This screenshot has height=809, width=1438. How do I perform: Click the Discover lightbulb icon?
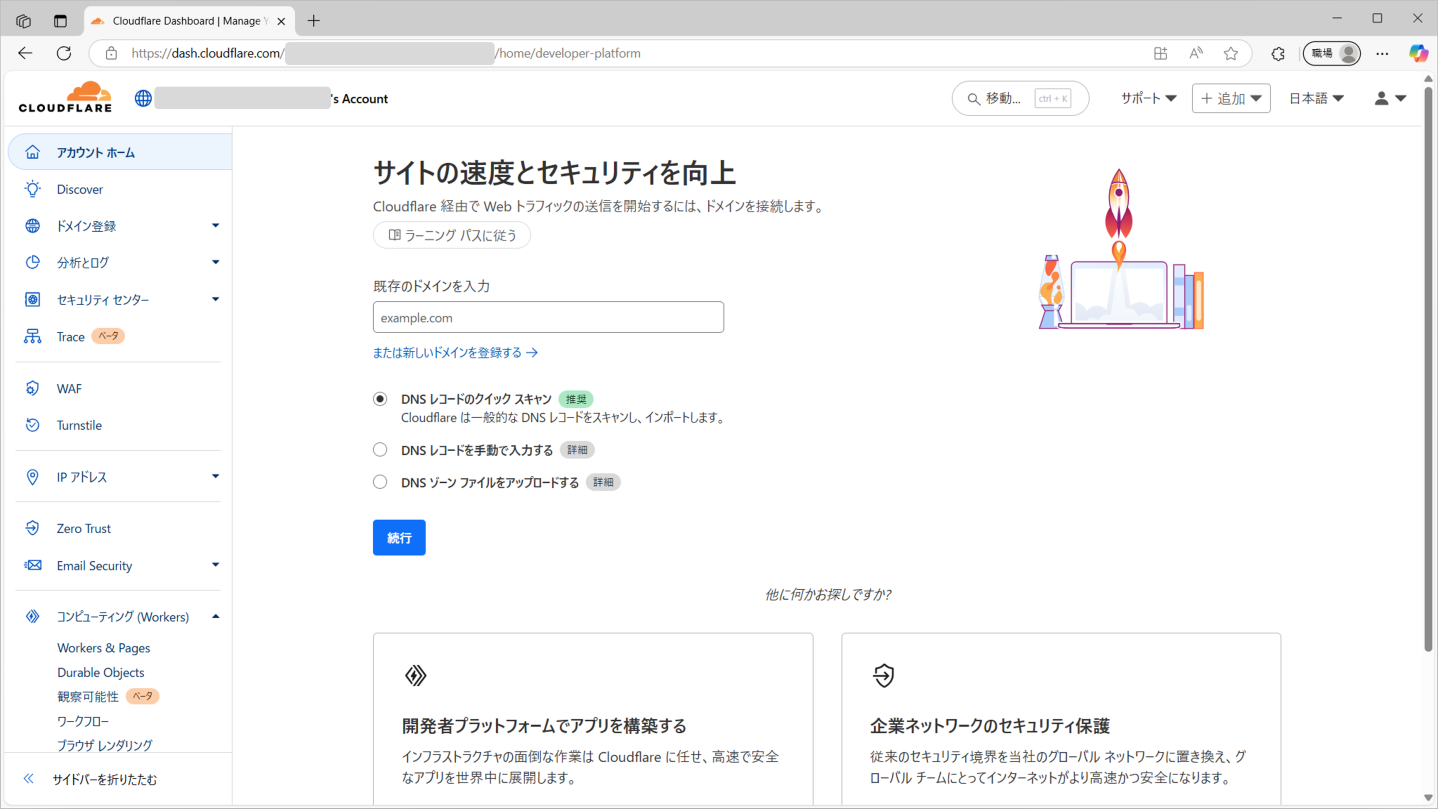33,189
